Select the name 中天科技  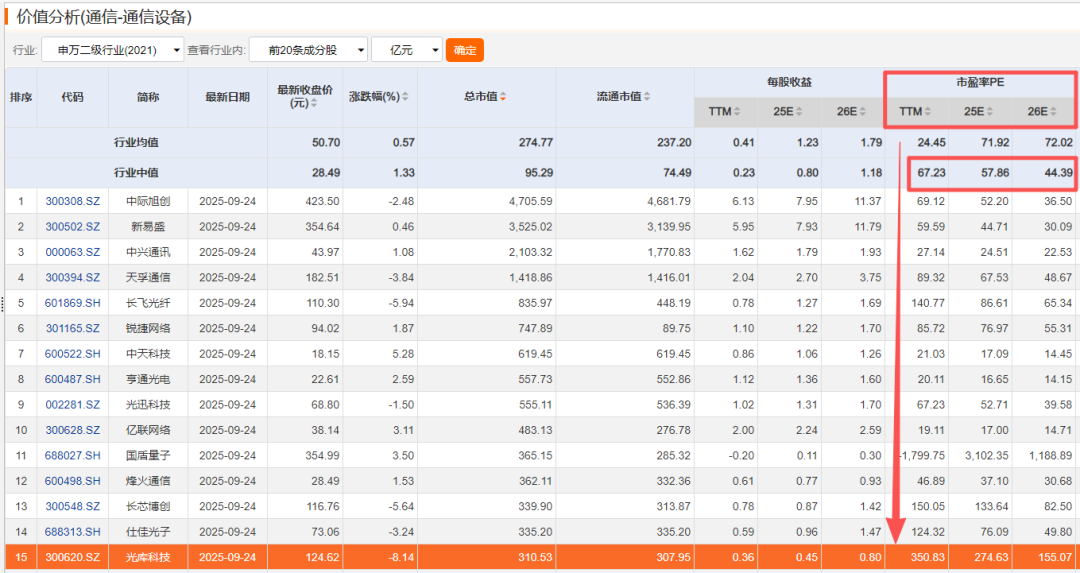pyautogui.click(x=148, y=354)
